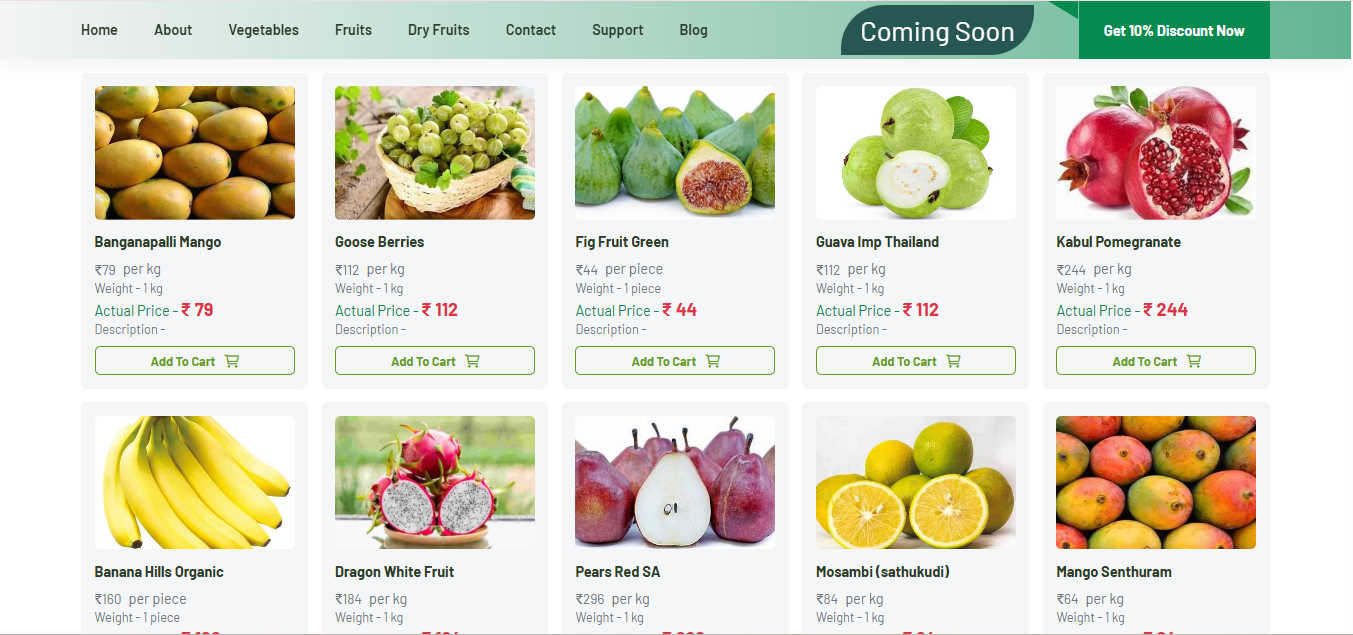This screenshot has height=635, width=1353.
Task: Open Mango Senthuram product title
Action: [1114, 572]
